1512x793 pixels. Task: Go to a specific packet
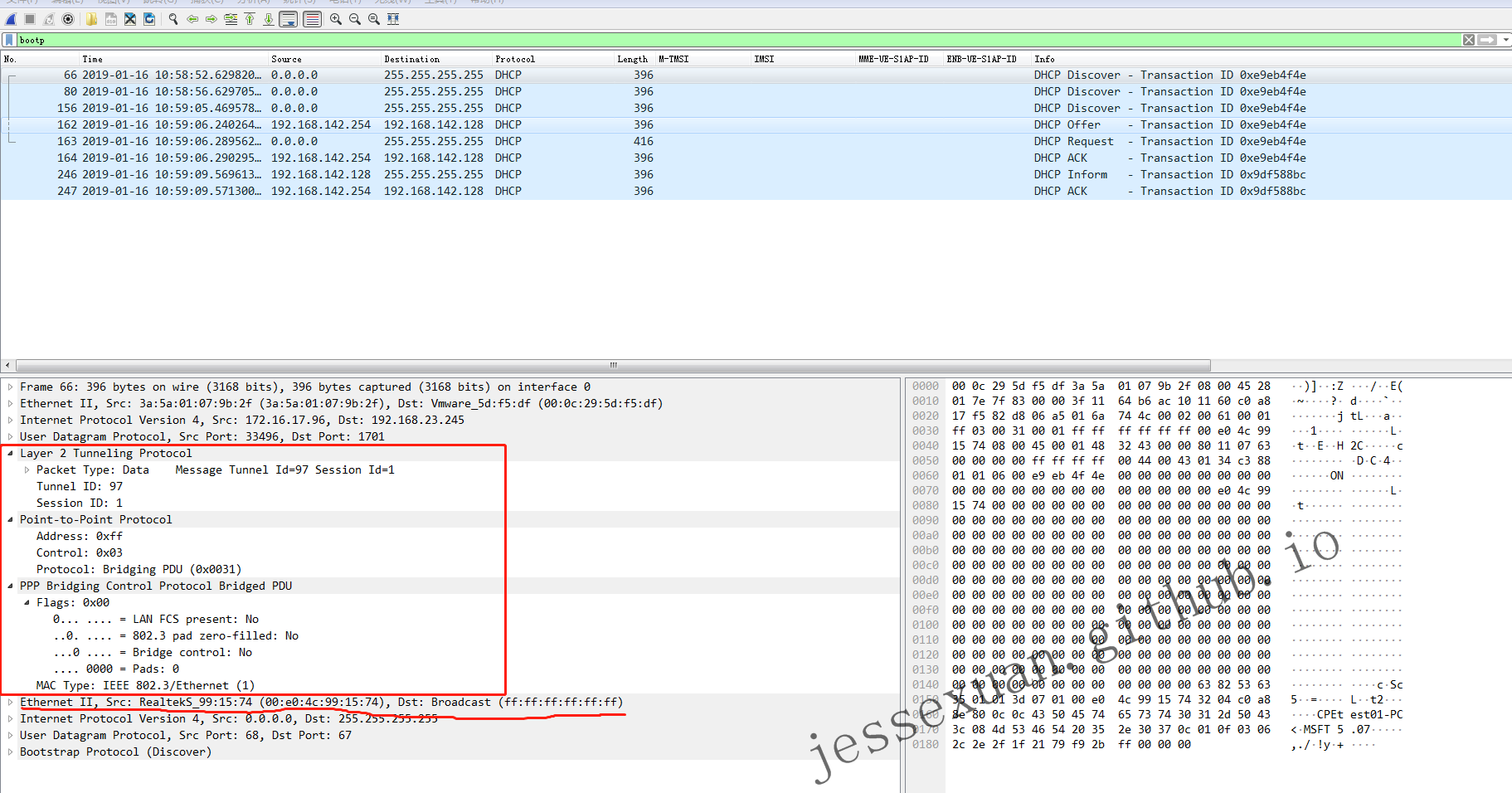click(231, 19)
